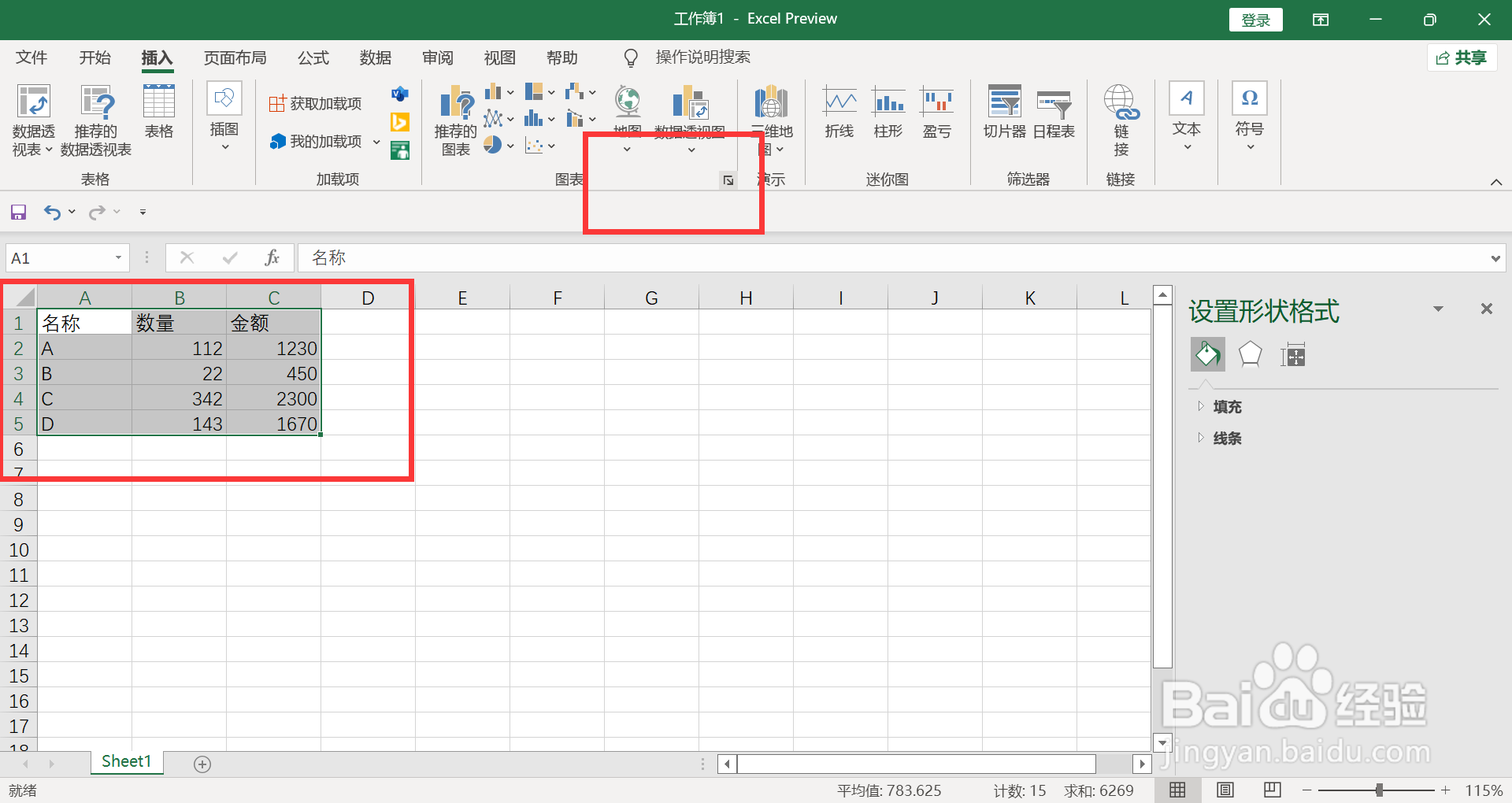The height and width of the screenshot is (803, 1512).
Task: Click the Redo arrow
Action: (x=97, y=212)
